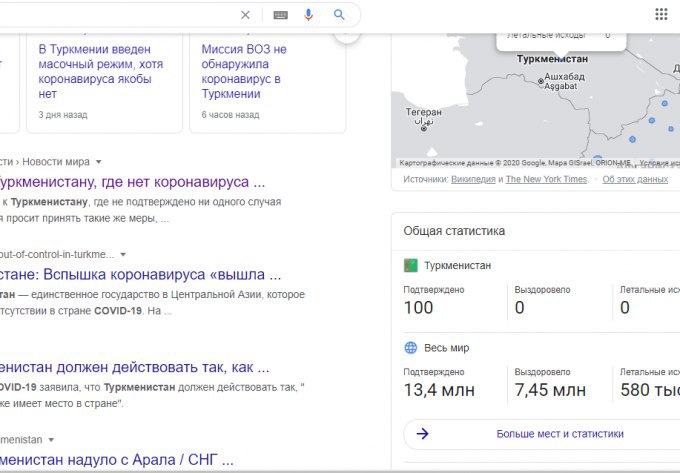Screen dimensions: 680x473
Task: Open the on-screen keyboard input tool
Action: pyautogui.click(x=280, y=15)
